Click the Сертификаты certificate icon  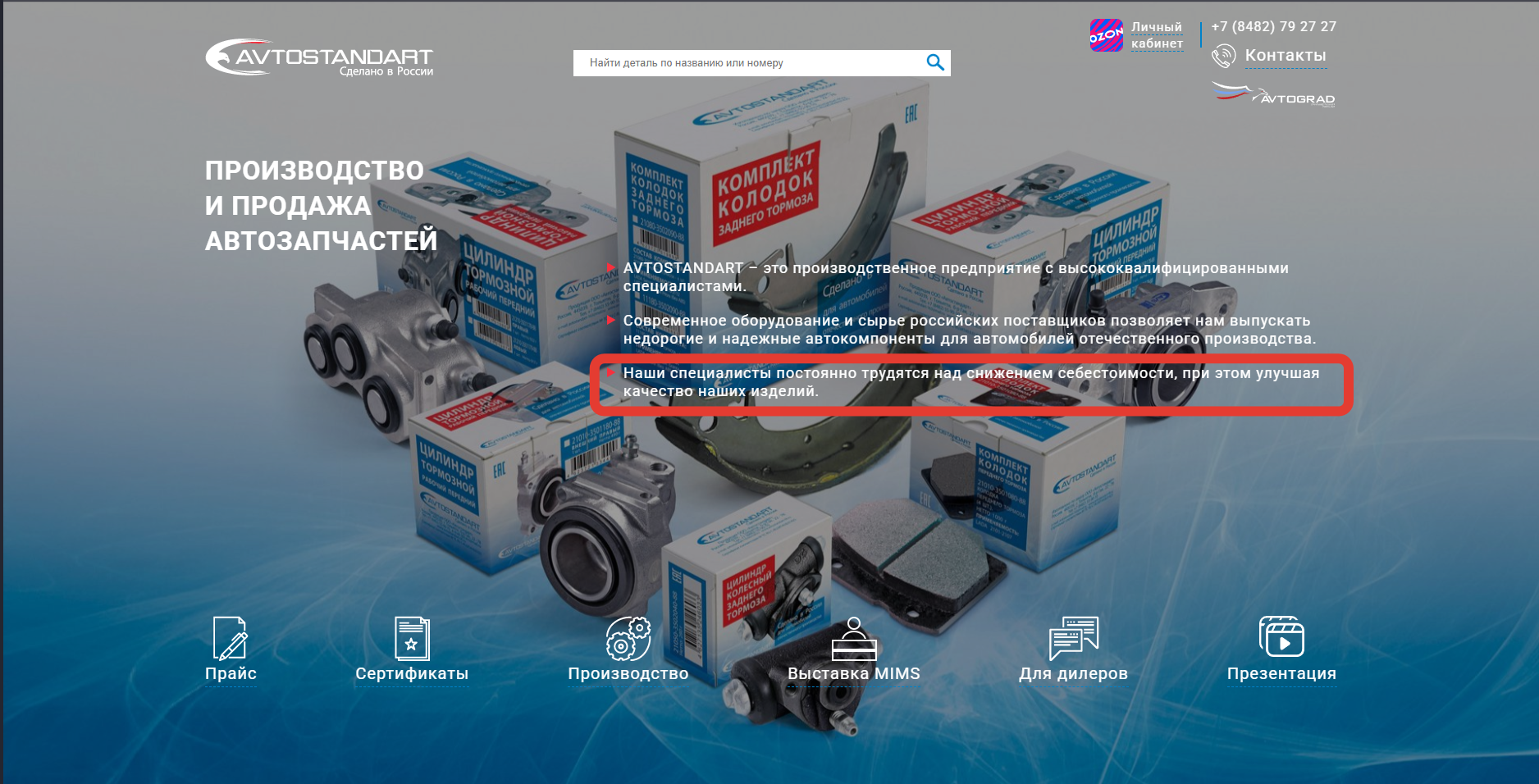point(411,638)
